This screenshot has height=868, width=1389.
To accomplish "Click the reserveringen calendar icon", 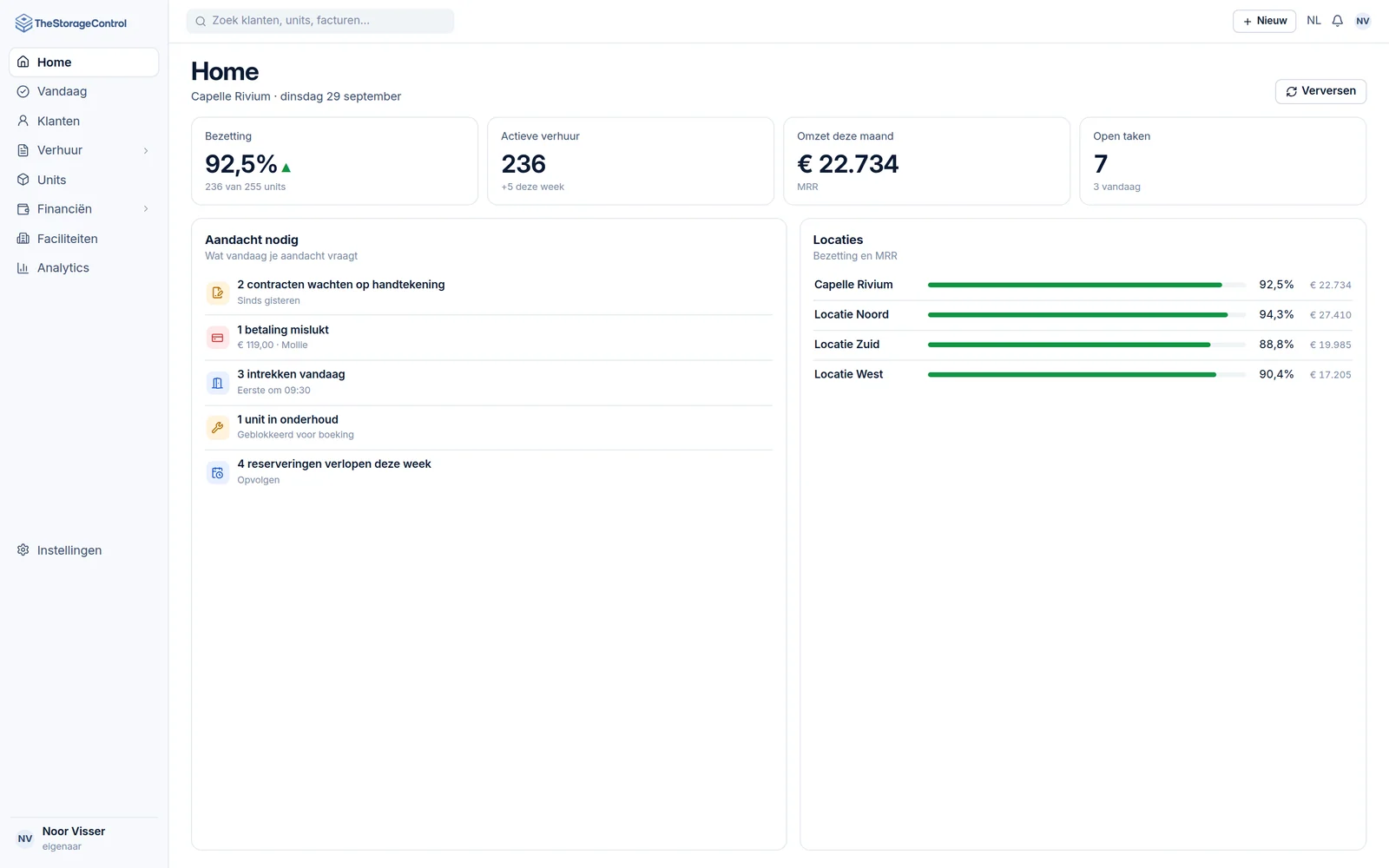I will tap(218, 472).
